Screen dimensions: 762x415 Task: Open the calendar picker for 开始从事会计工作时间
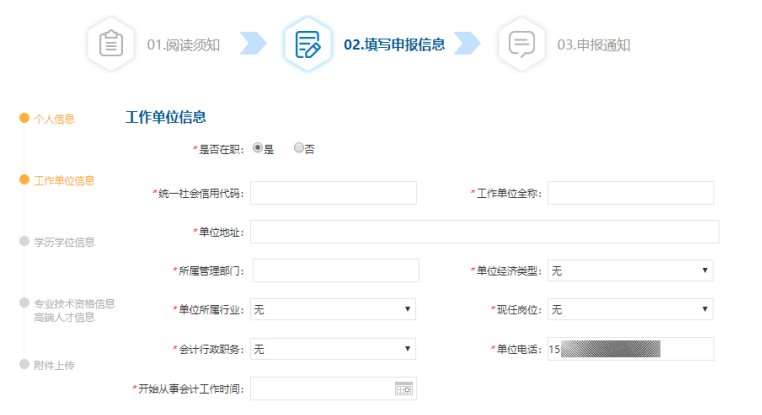click(x=403, y=388)
